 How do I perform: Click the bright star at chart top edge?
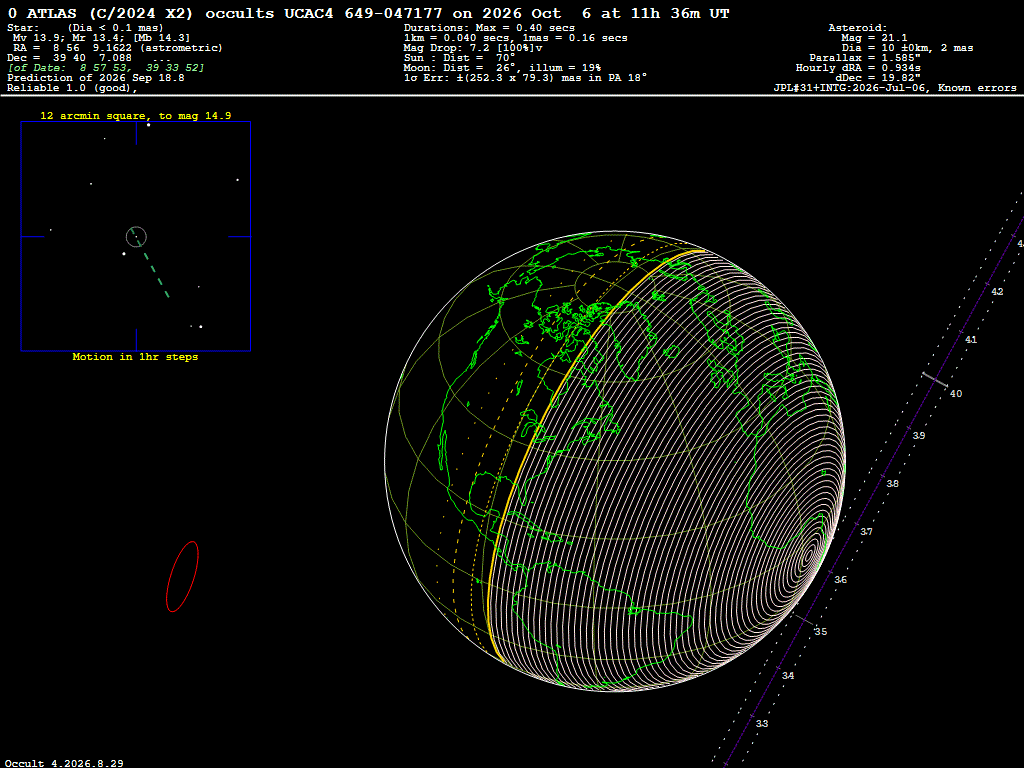(x=148, y=124)
